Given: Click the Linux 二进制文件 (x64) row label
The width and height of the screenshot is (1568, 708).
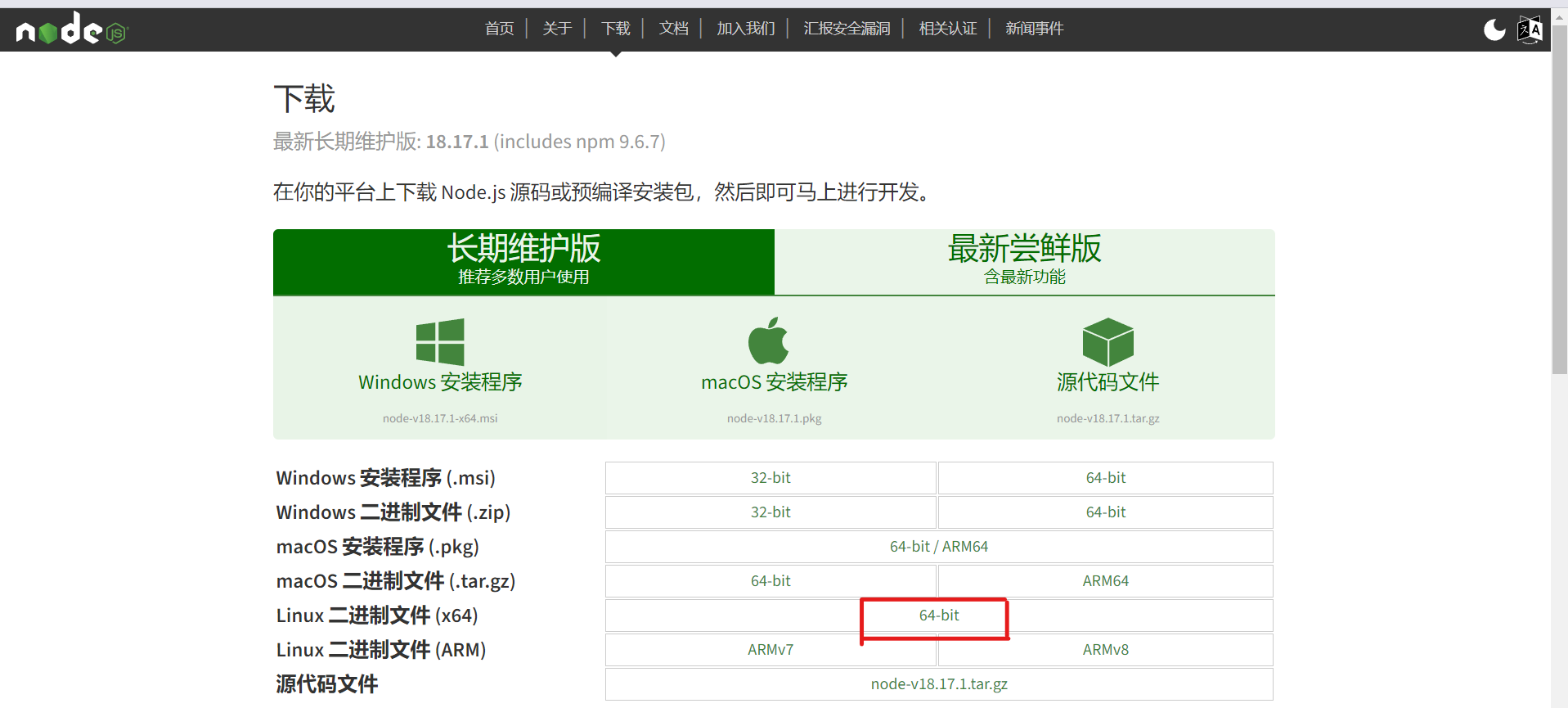Looking at the screenshot, I should (377, 616).
